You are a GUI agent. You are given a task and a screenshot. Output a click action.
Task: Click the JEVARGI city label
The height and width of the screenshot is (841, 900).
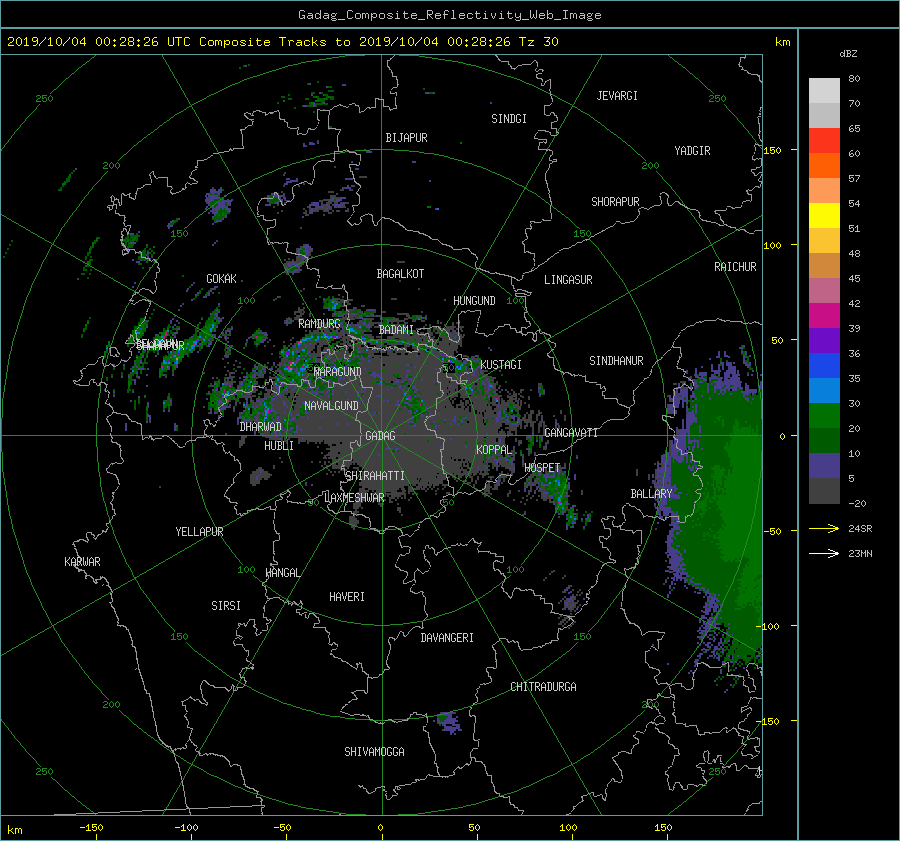click(617, 96)
